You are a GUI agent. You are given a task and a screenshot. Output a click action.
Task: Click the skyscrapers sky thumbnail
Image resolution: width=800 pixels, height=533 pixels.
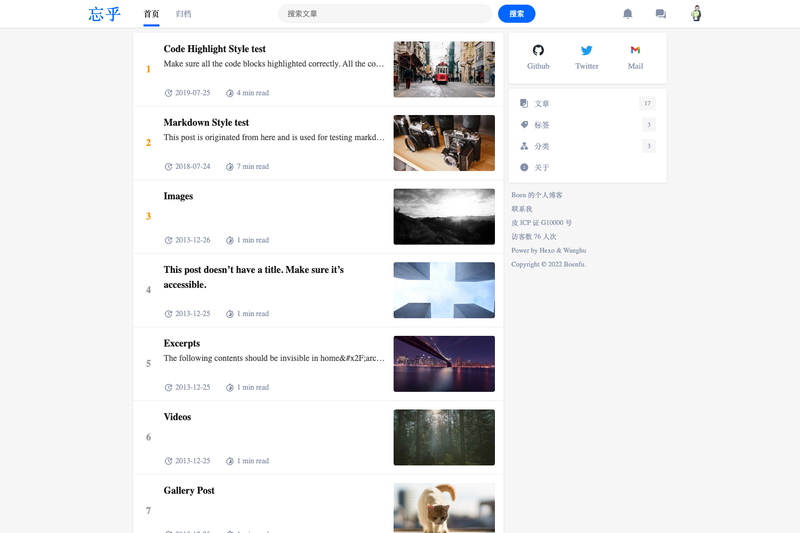(444, 290)
